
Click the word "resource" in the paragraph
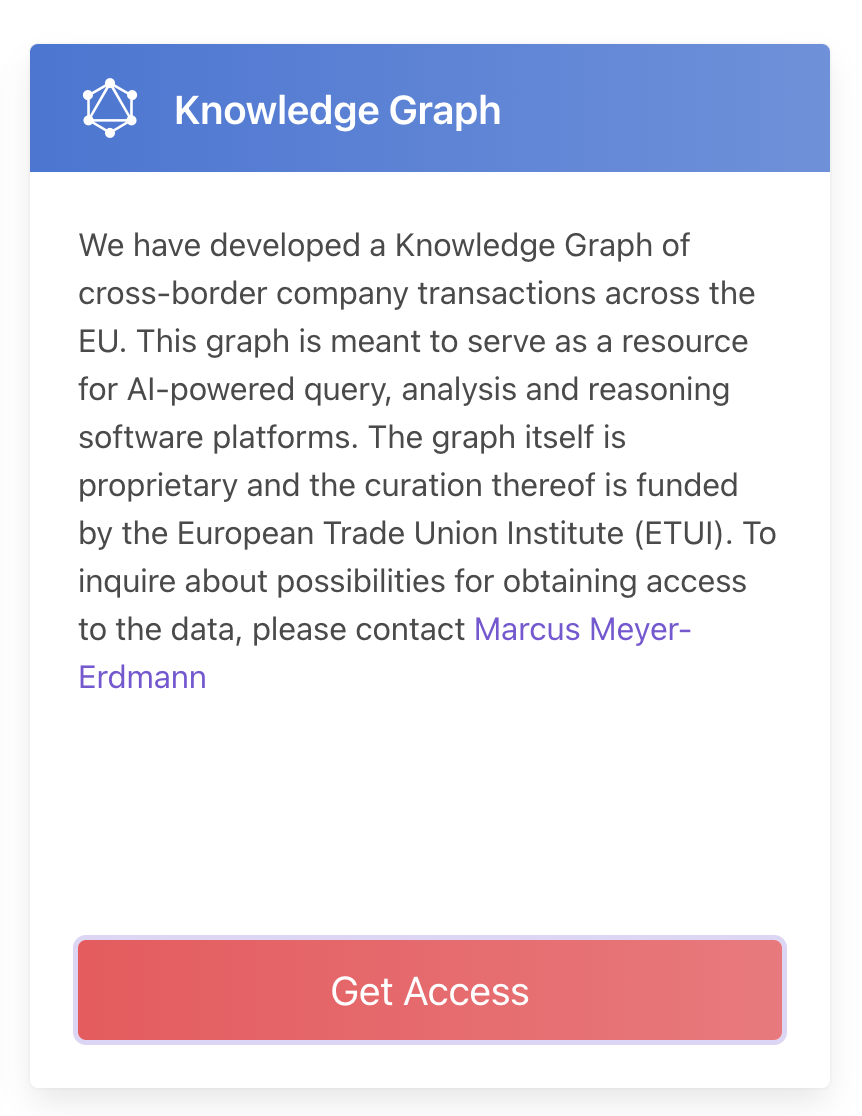pos(685,341)
